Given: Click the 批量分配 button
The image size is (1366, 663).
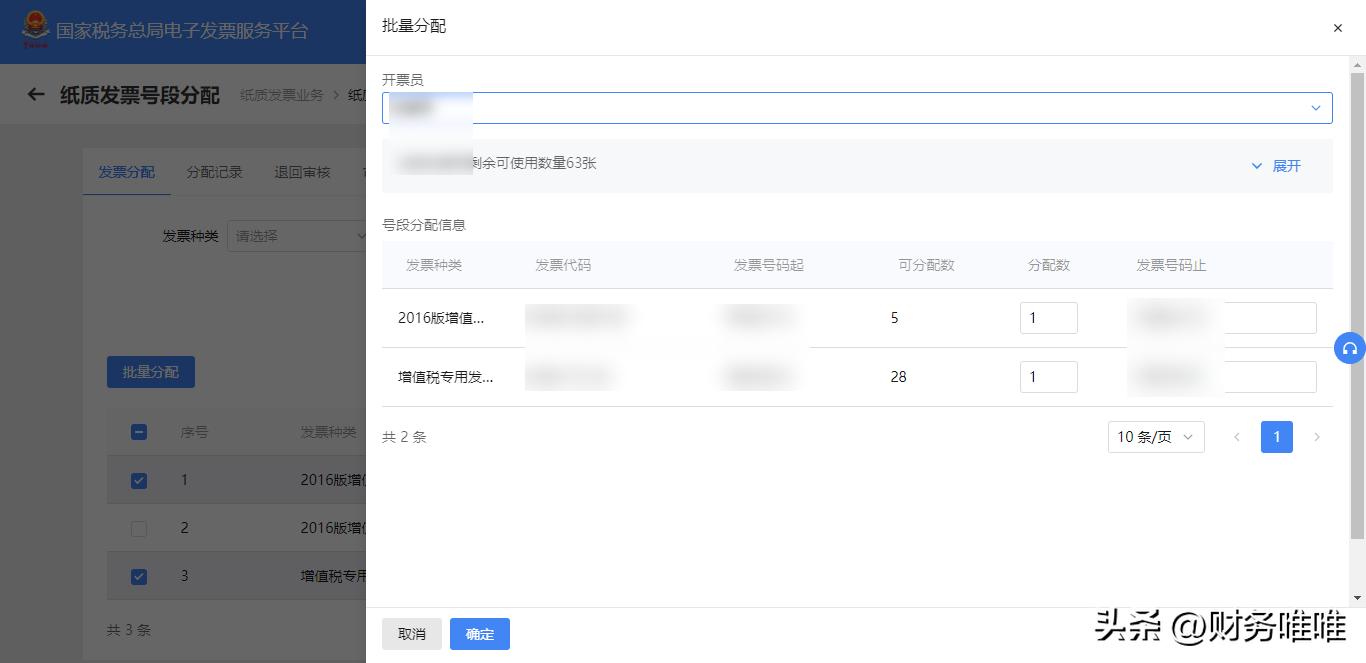Looking at the screenshot, I should click(x=150, y=371).
